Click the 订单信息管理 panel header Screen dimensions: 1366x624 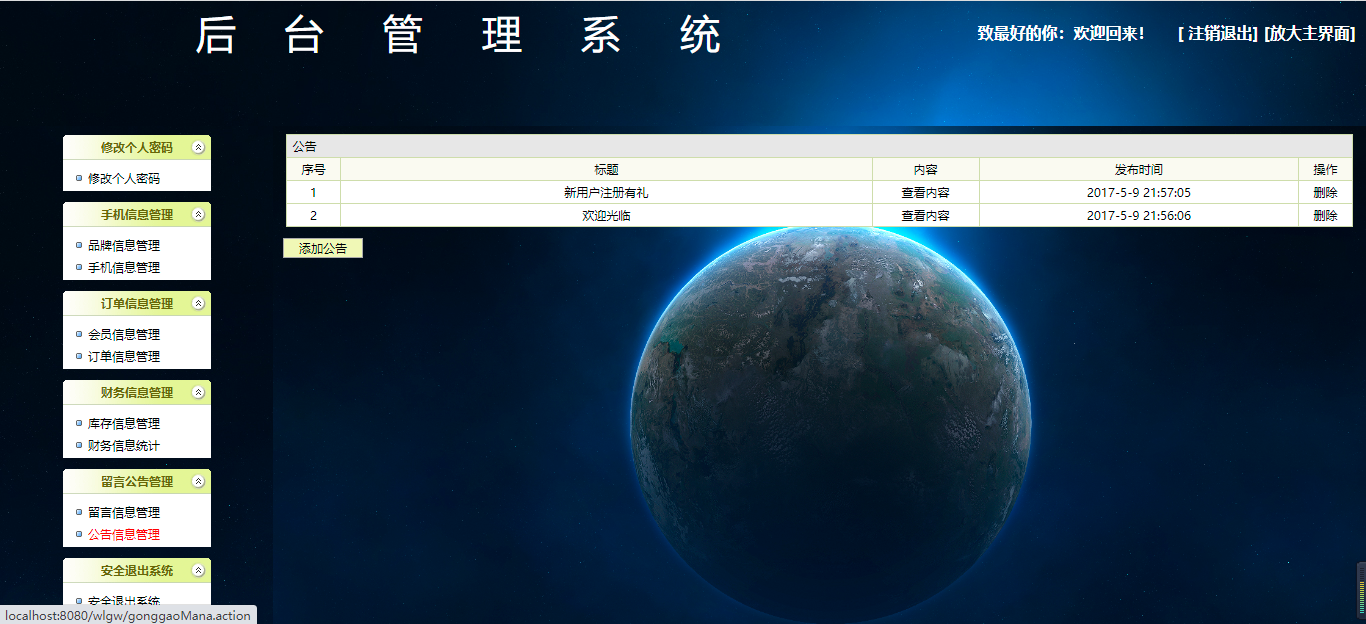(137, 303)
